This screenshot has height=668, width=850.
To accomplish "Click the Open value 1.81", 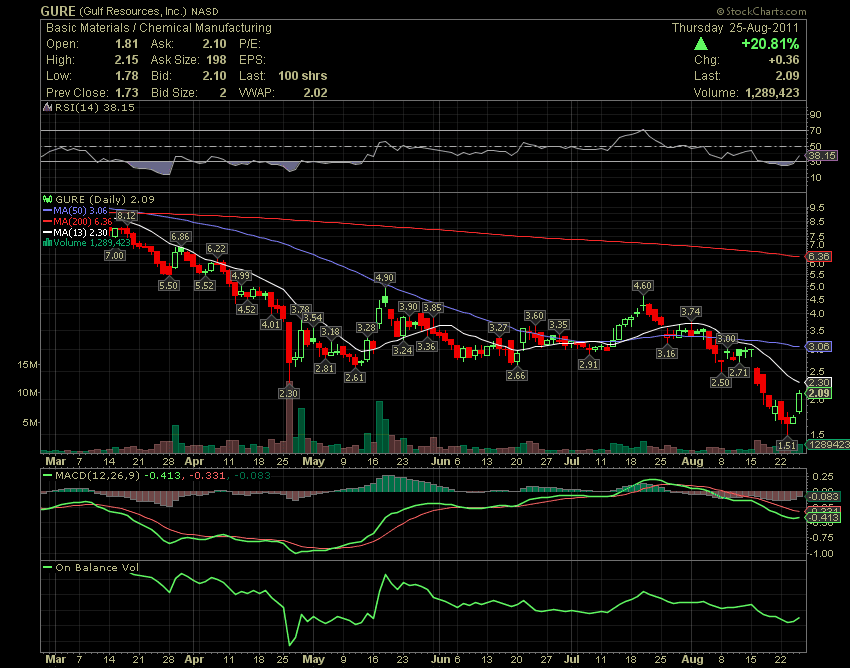I will click(x=126, y=44).
